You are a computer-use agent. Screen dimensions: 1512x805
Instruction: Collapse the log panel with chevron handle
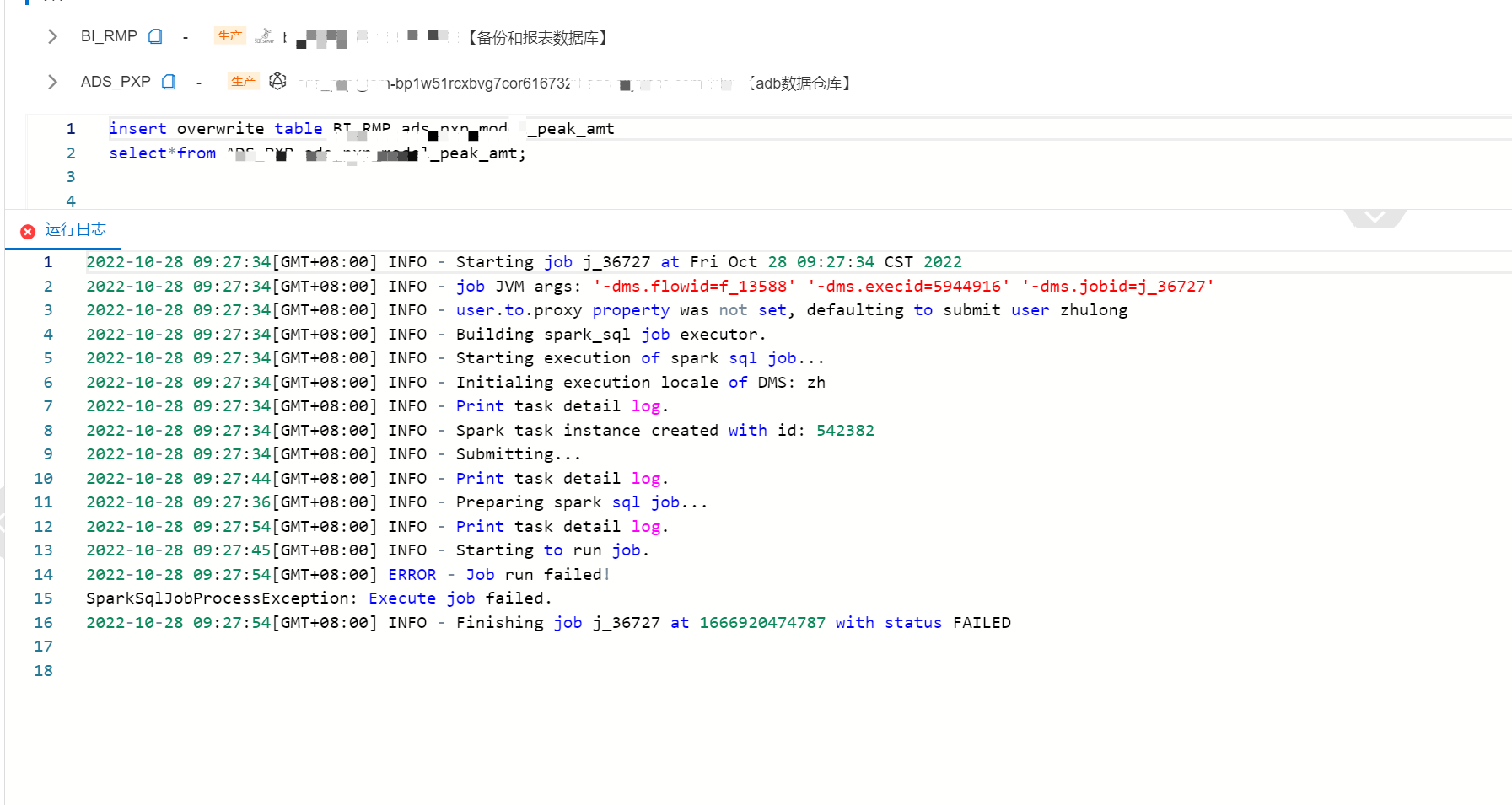[1375, 217]
